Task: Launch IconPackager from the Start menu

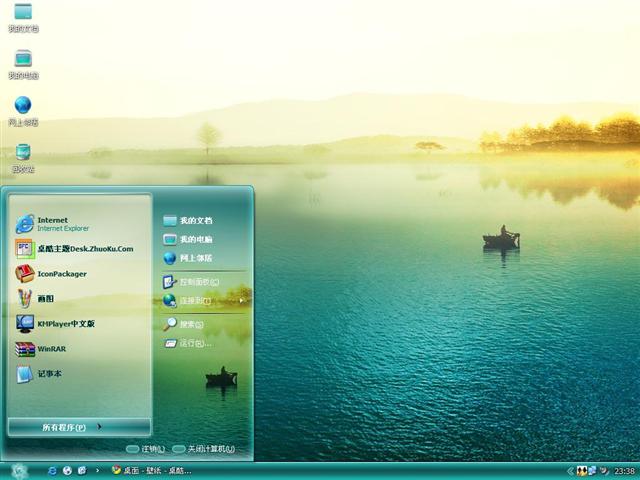Action: coord(62,274)
